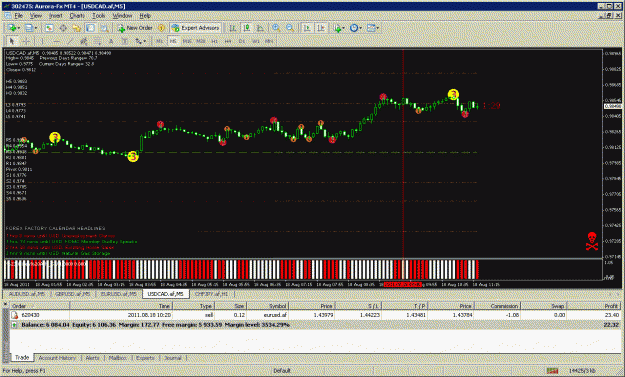Viewport: 625px width, 377px height.
Task: Switch to CHFJPY.af,H1 chart tab
Action: [211, 294]
